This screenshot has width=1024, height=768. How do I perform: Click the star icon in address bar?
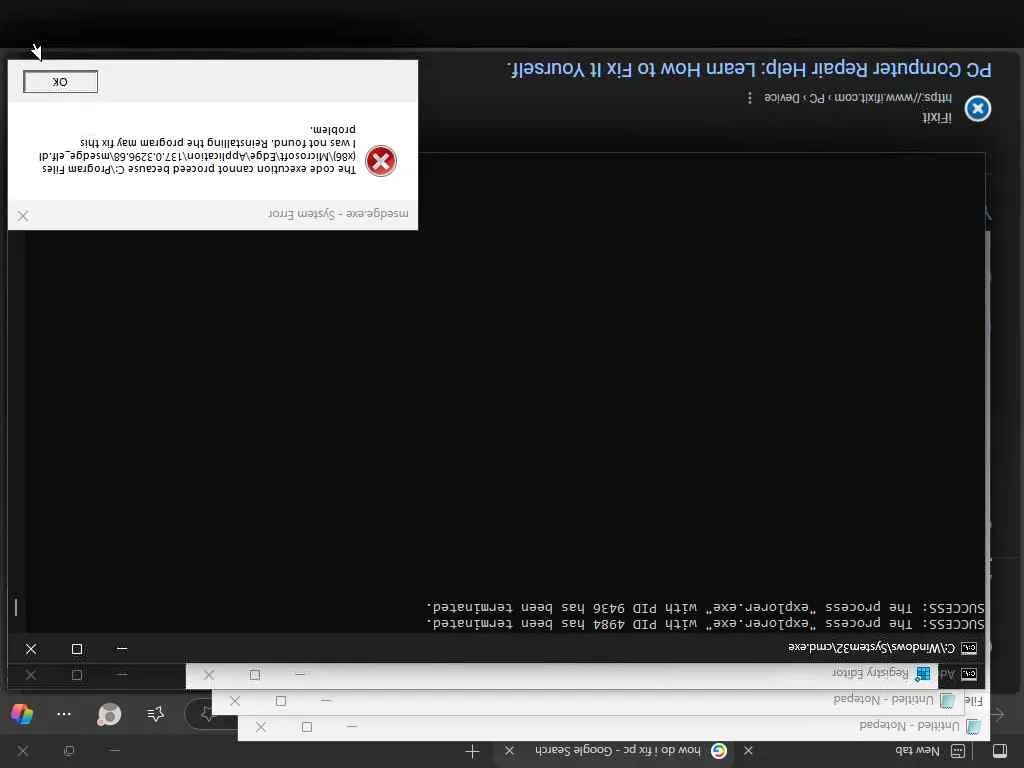(206, 714)
